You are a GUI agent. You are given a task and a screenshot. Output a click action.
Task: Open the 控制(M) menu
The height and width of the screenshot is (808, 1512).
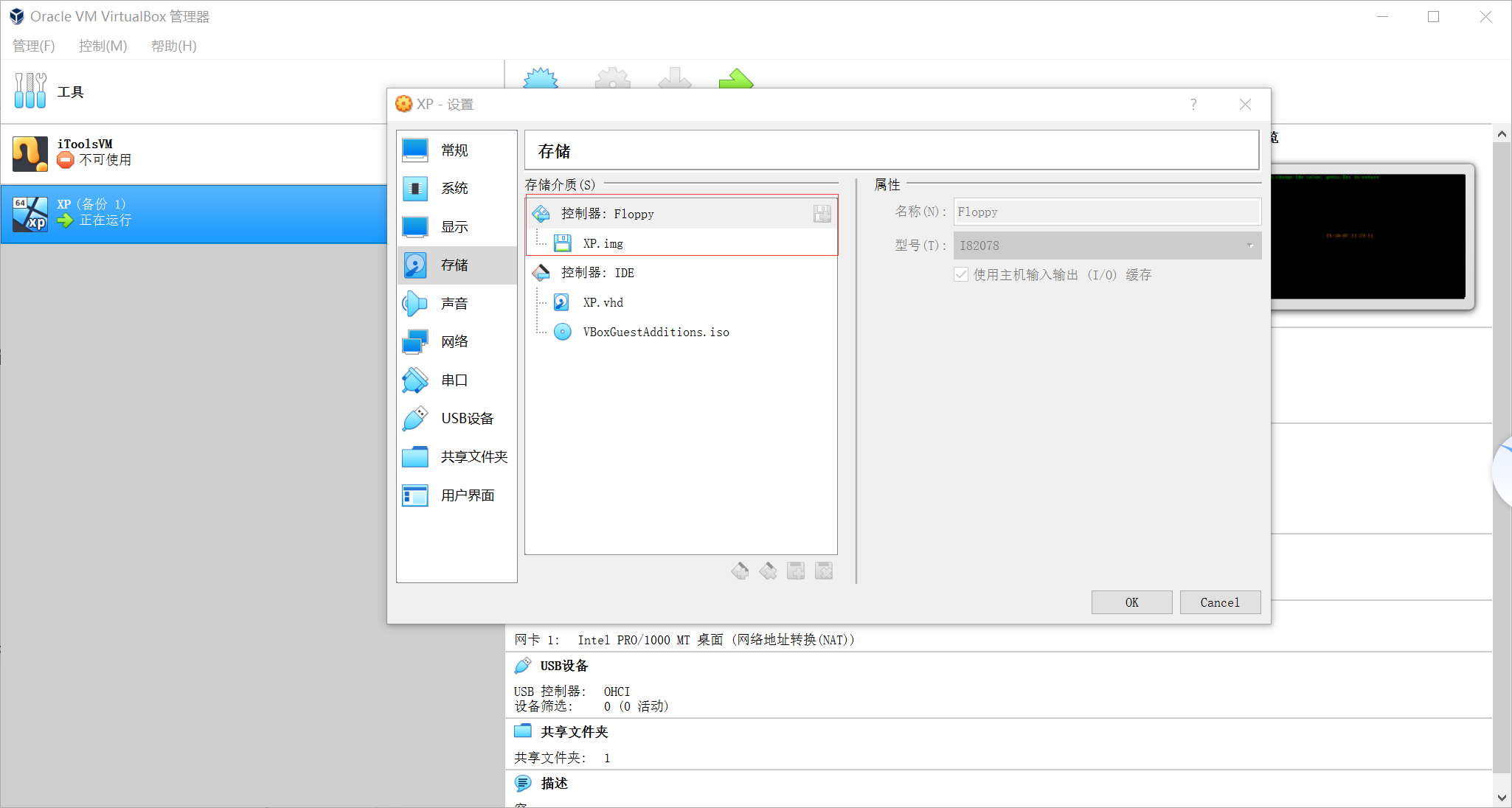click(x=103, y=46)
